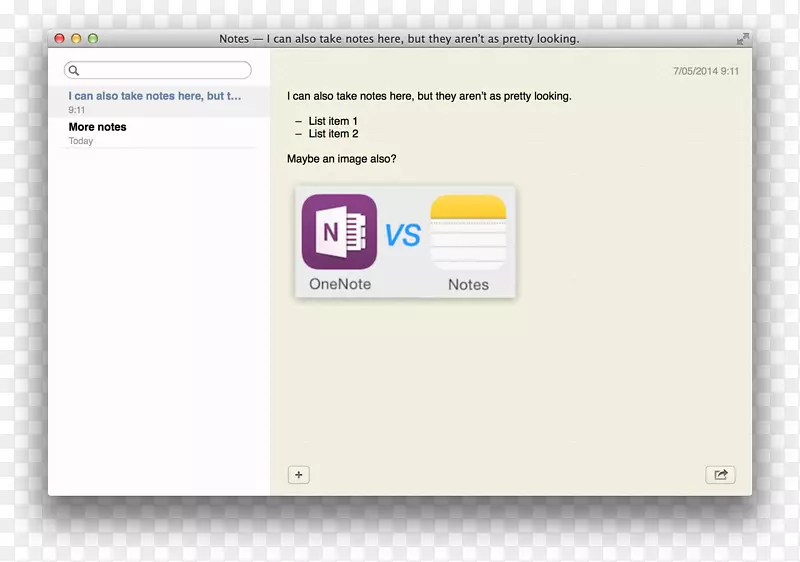Viewport: 800px width, 562px height.
Task: Open the 'More notes' entry in the list
Action: [159, 133]
